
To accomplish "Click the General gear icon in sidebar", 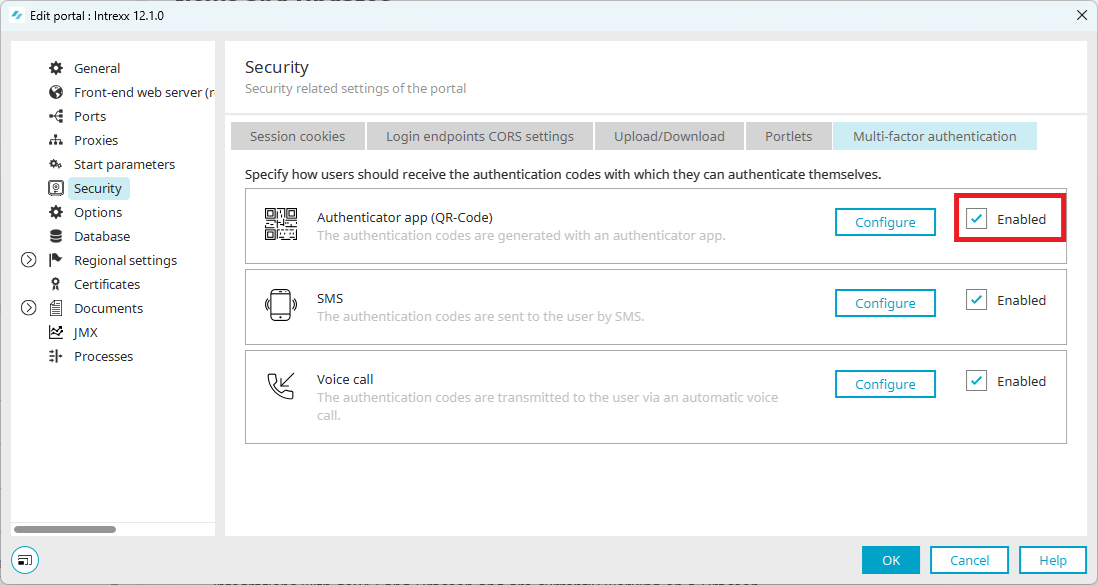I will [56, 68].
